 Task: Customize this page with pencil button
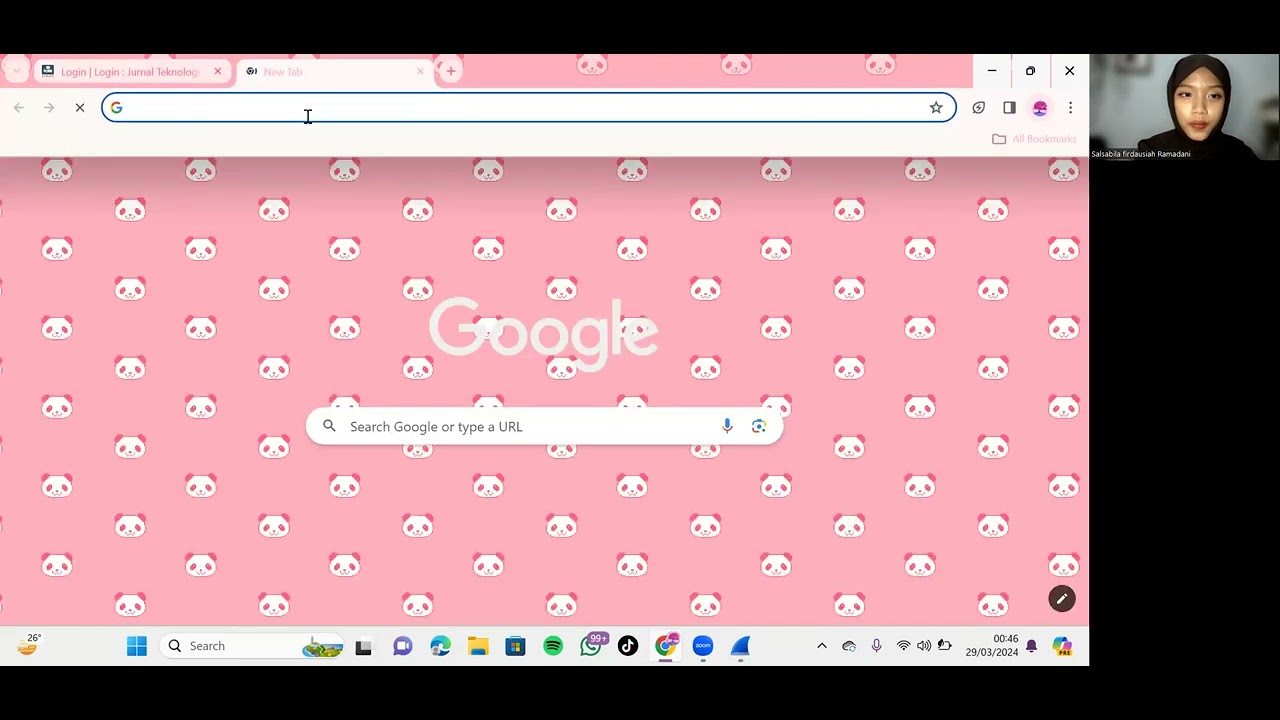(x=1062, y=599)
